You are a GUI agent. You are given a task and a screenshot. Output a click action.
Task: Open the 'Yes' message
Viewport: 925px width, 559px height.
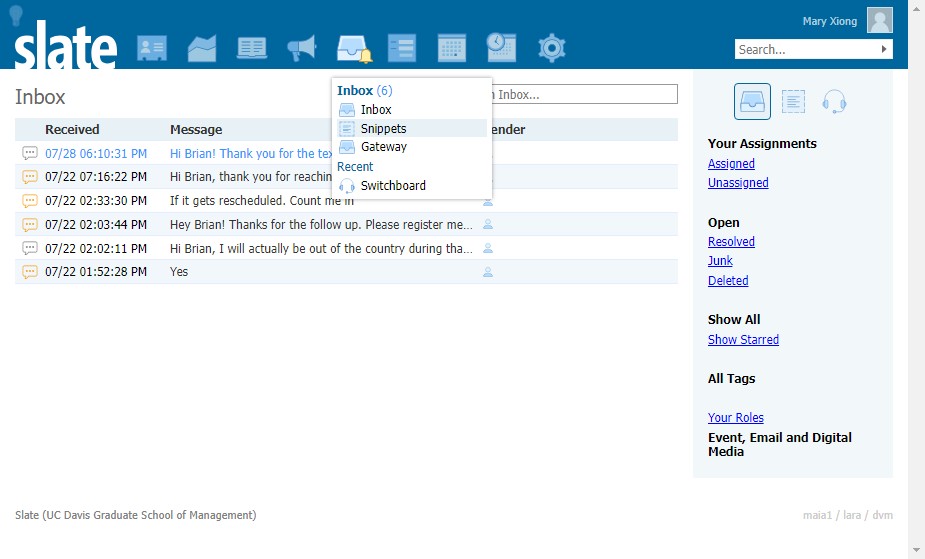click(x=179, y=272)
